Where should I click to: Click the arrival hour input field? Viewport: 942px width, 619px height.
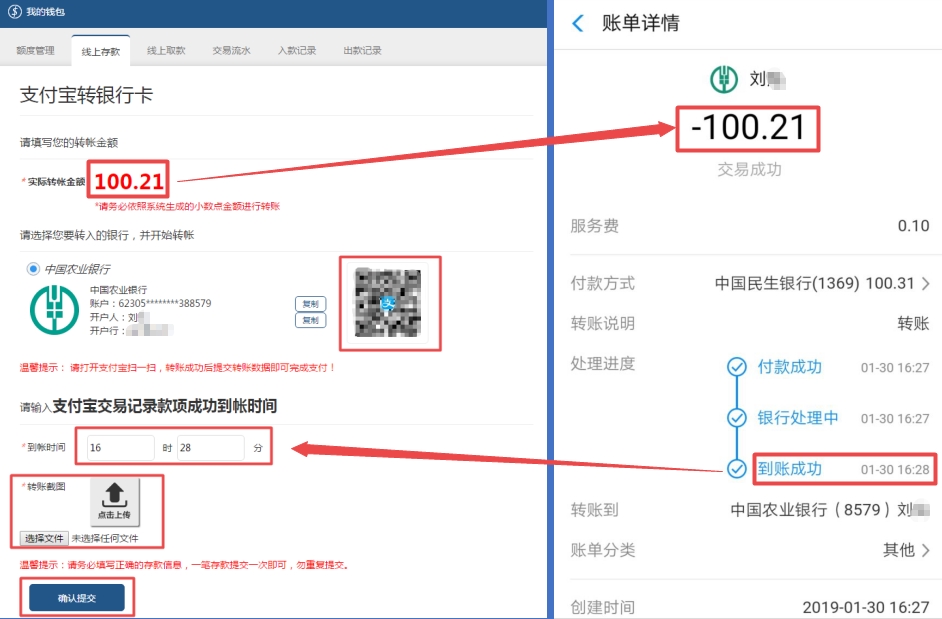pos(119,448)
